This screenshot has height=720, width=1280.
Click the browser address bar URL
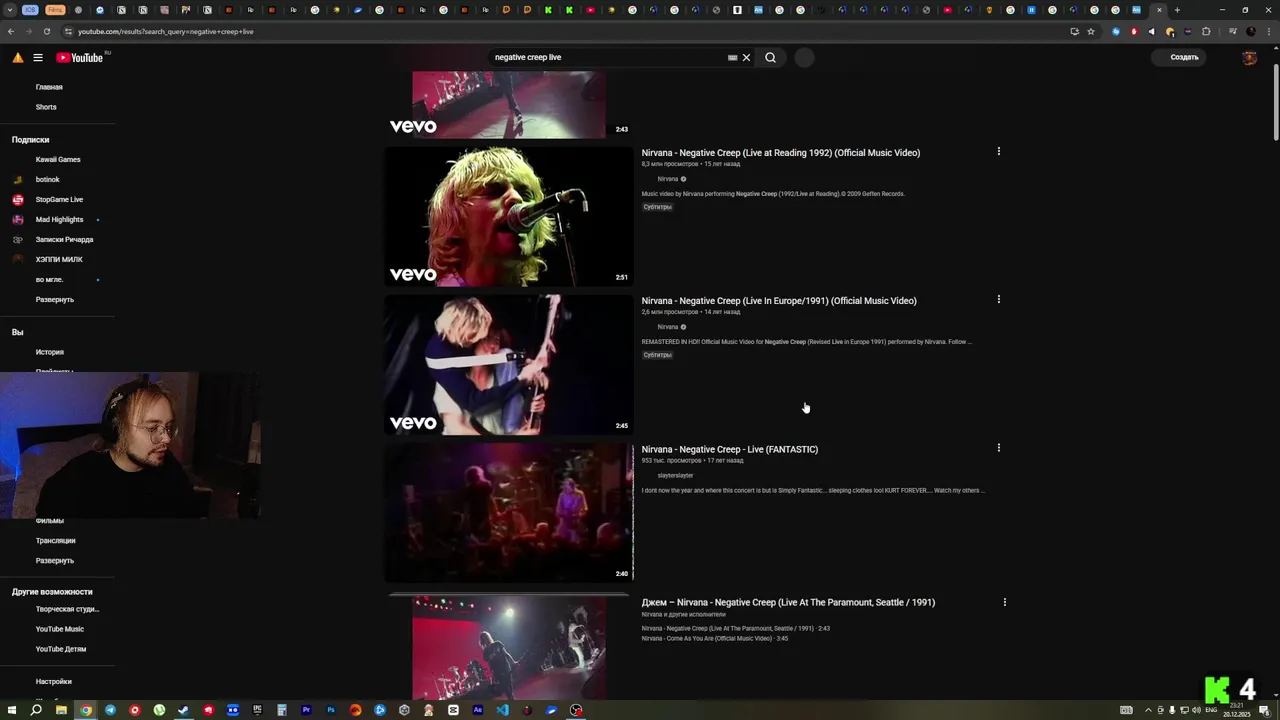pyautogui.click(x=166, y=31)
